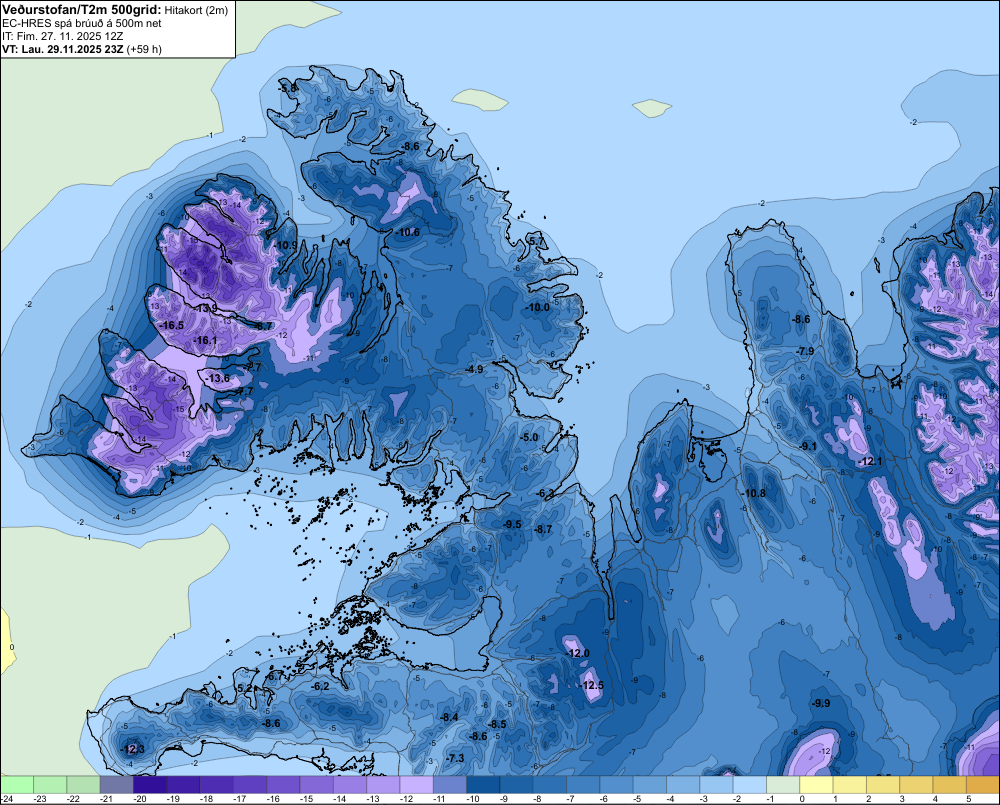Click the -10.0 temperature value

click(537, 307)
